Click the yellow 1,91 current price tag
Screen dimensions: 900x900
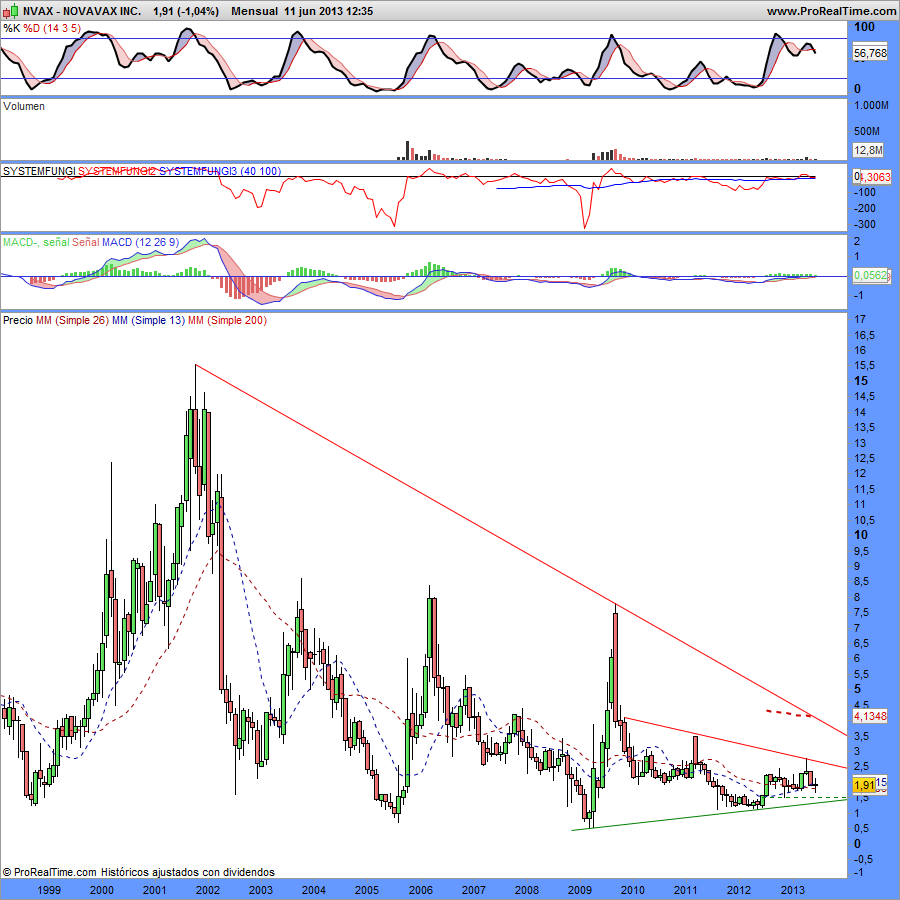click(x=864, y=785)
